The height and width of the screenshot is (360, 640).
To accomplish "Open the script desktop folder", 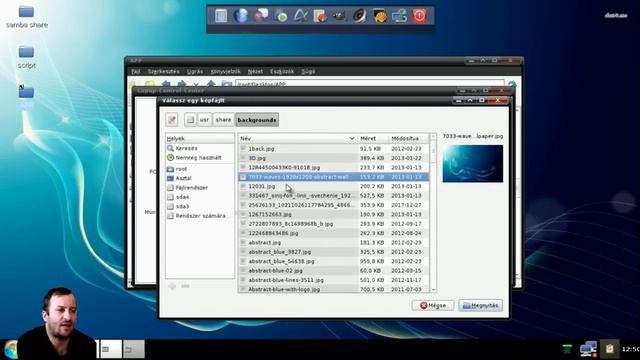I will [x=26, y=57].
